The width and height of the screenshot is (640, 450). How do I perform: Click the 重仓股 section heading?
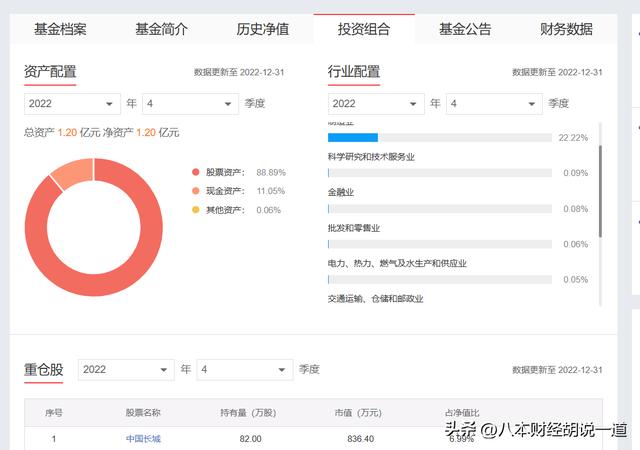click(x=44, y=370)
